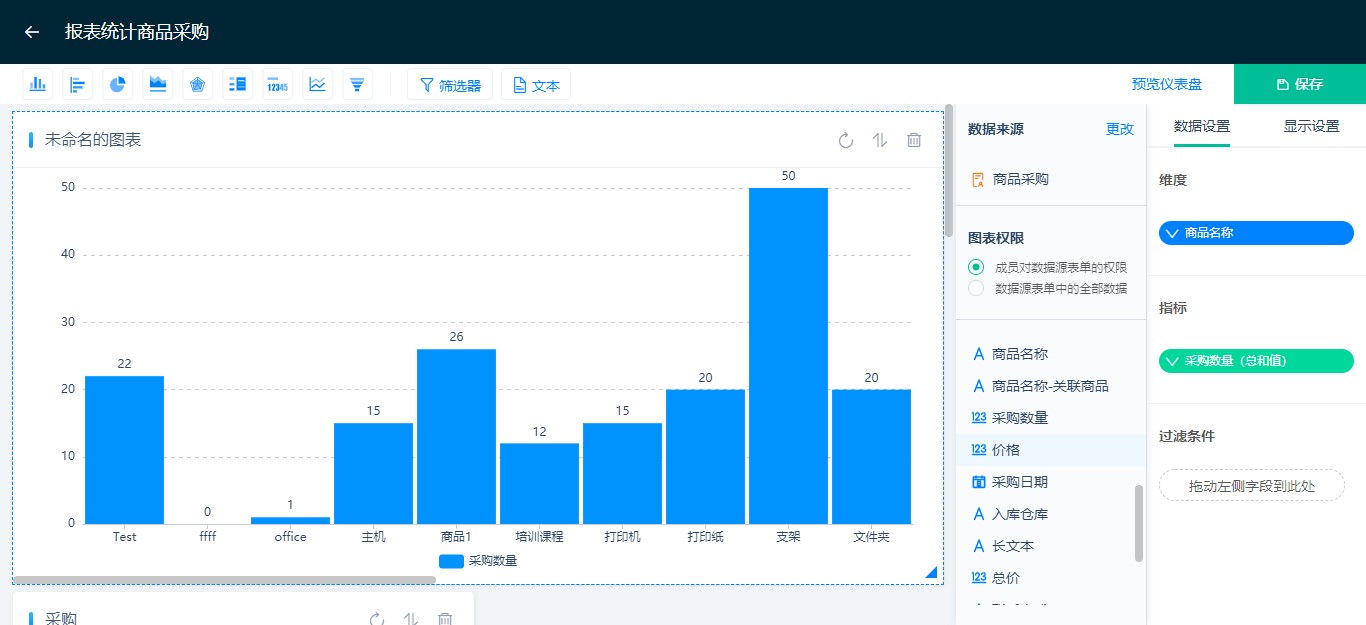1366x625 pixels.
Task: Click the chart horizontal scrollbar
Action: (225, 580)
